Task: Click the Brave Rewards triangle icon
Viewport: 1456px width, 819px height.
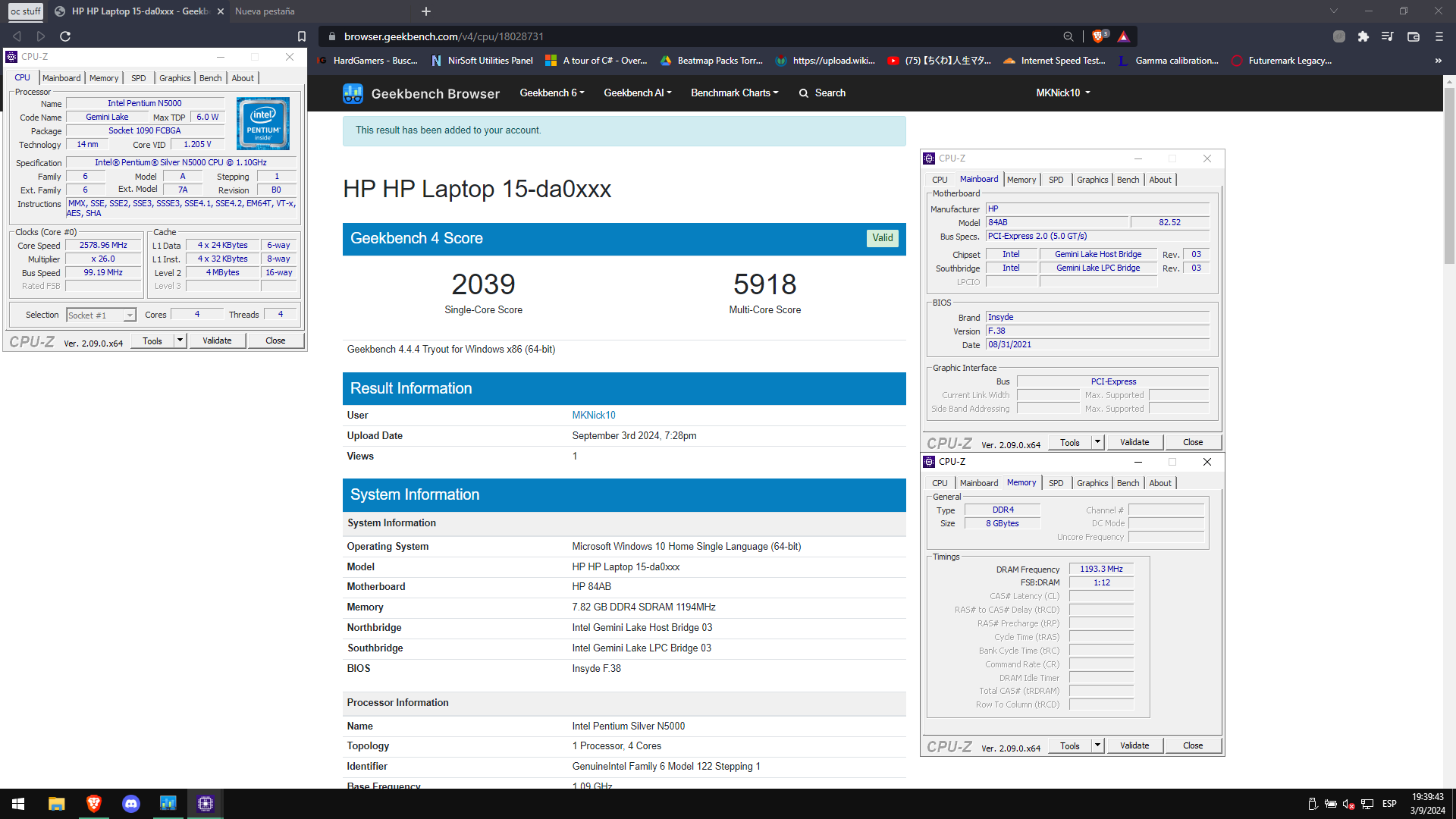Action: 1124,36
